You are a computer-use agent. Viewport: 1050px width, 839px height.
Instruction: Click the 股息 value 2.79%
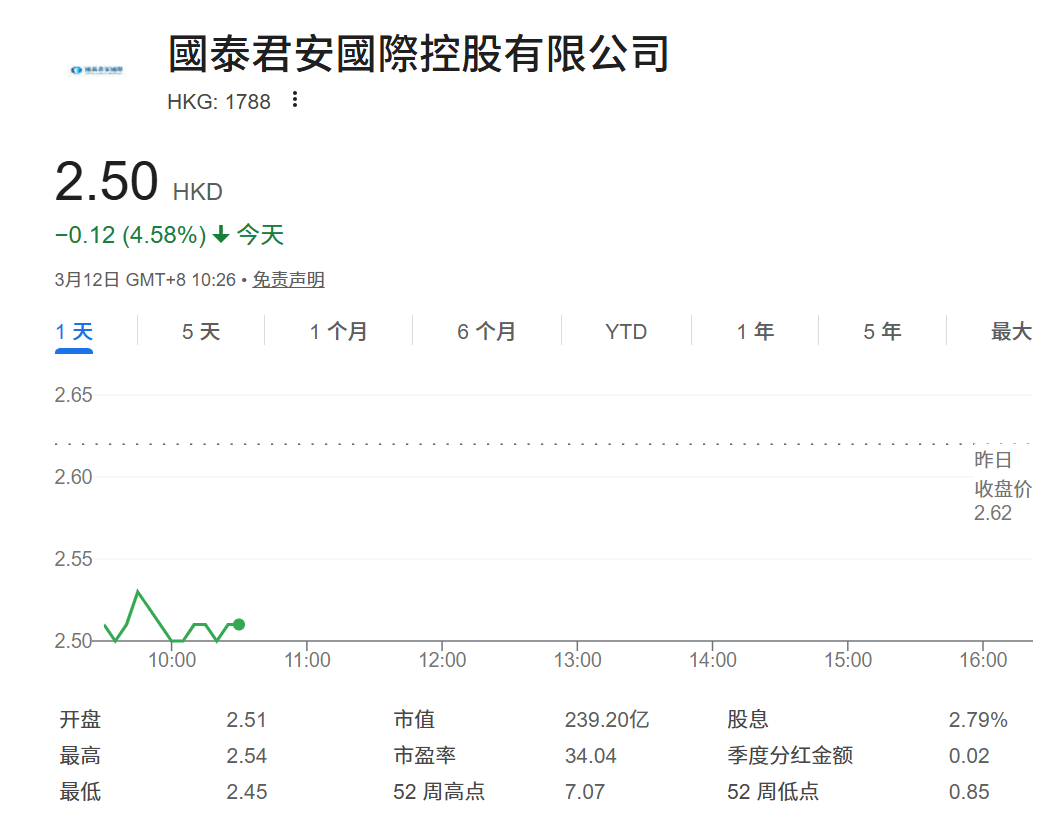click(978, 720)
